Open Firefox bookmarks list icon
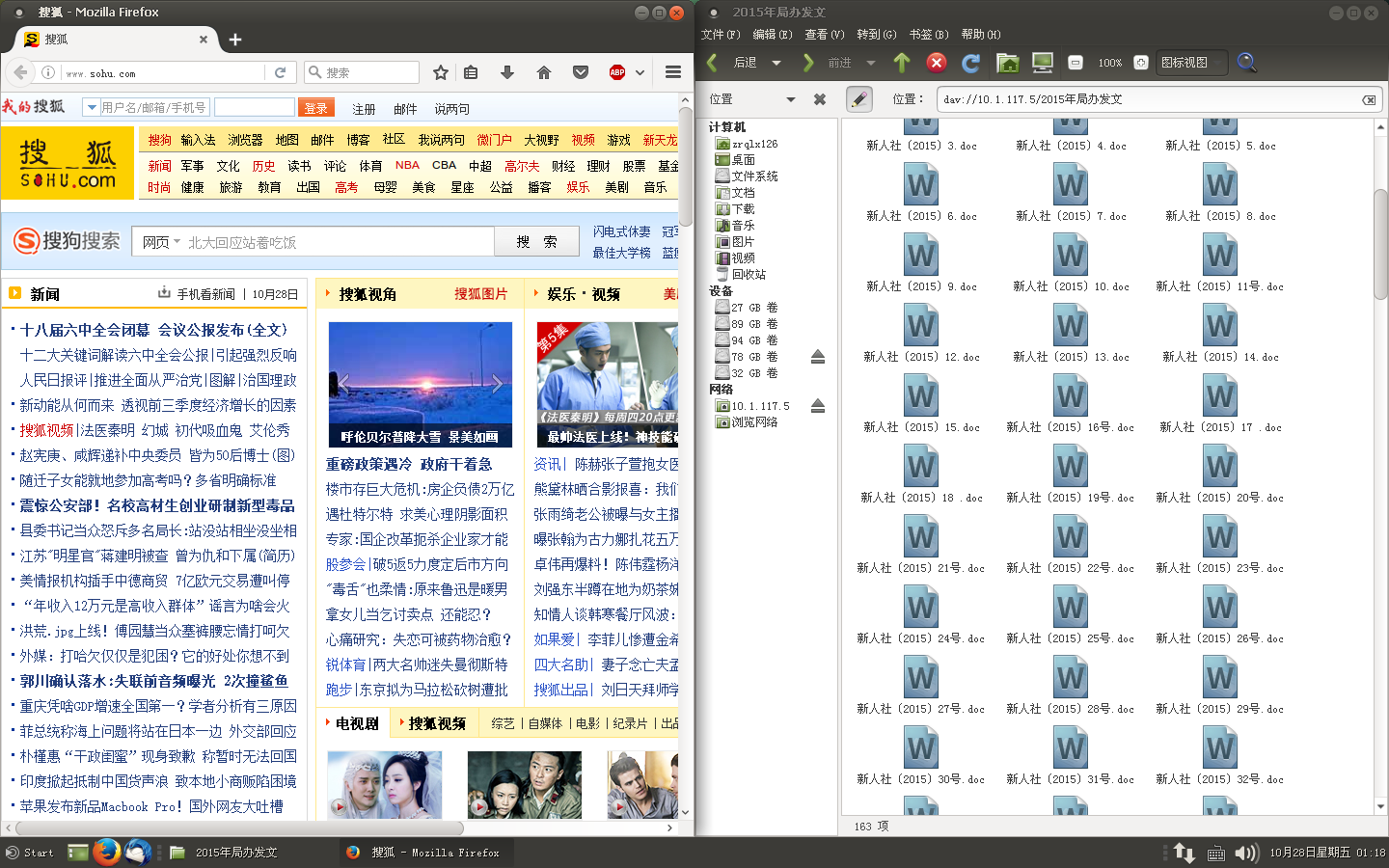The image size is (1389, 868). click(471, 72)
